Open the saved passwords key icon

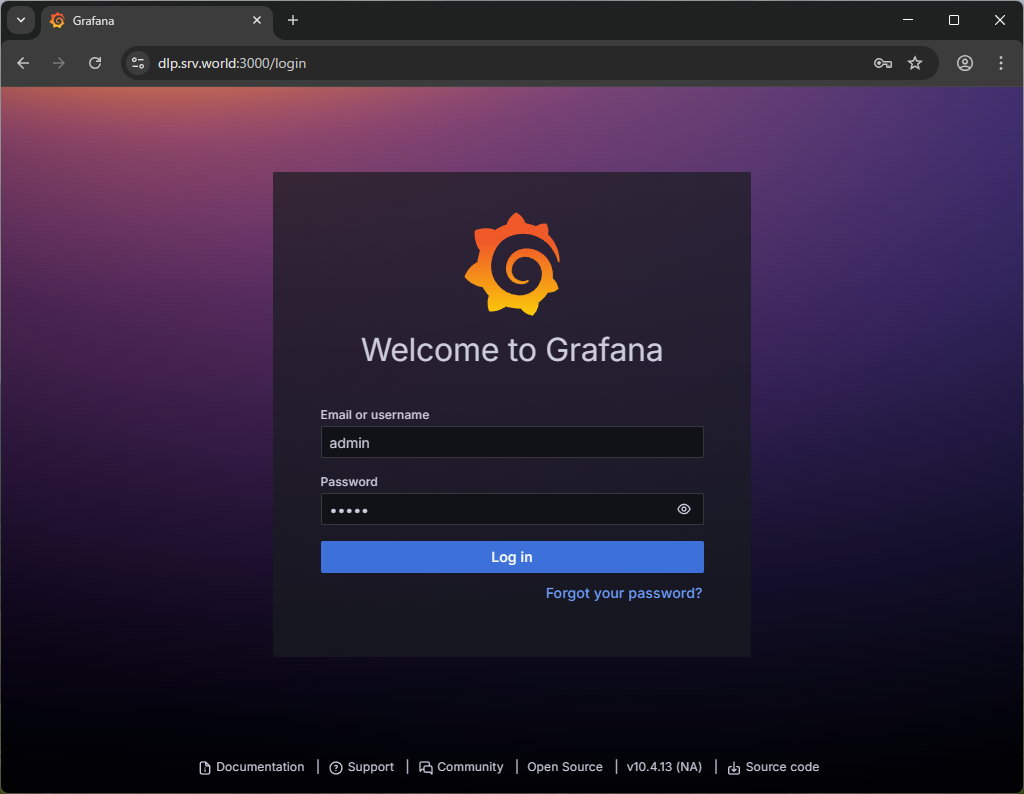click(882, 63)
